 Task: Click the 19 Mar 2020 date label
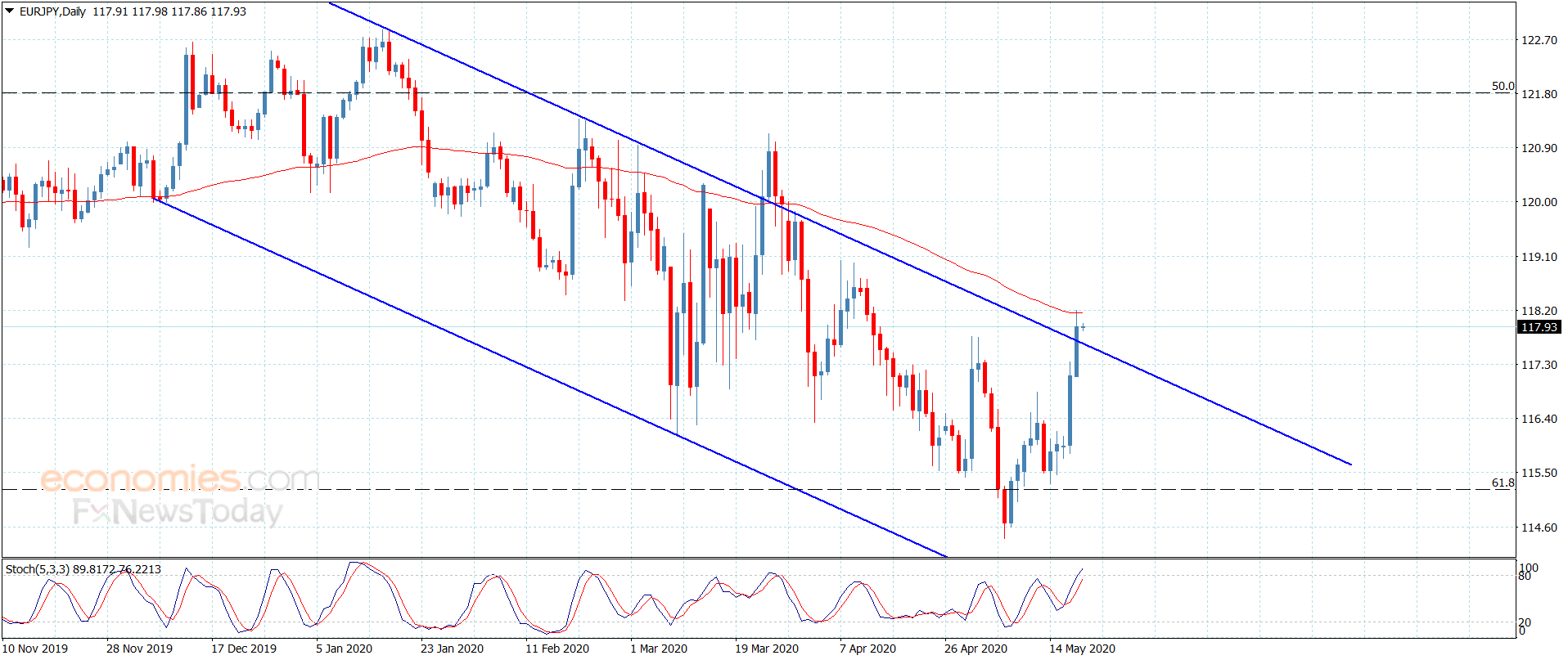767,649
